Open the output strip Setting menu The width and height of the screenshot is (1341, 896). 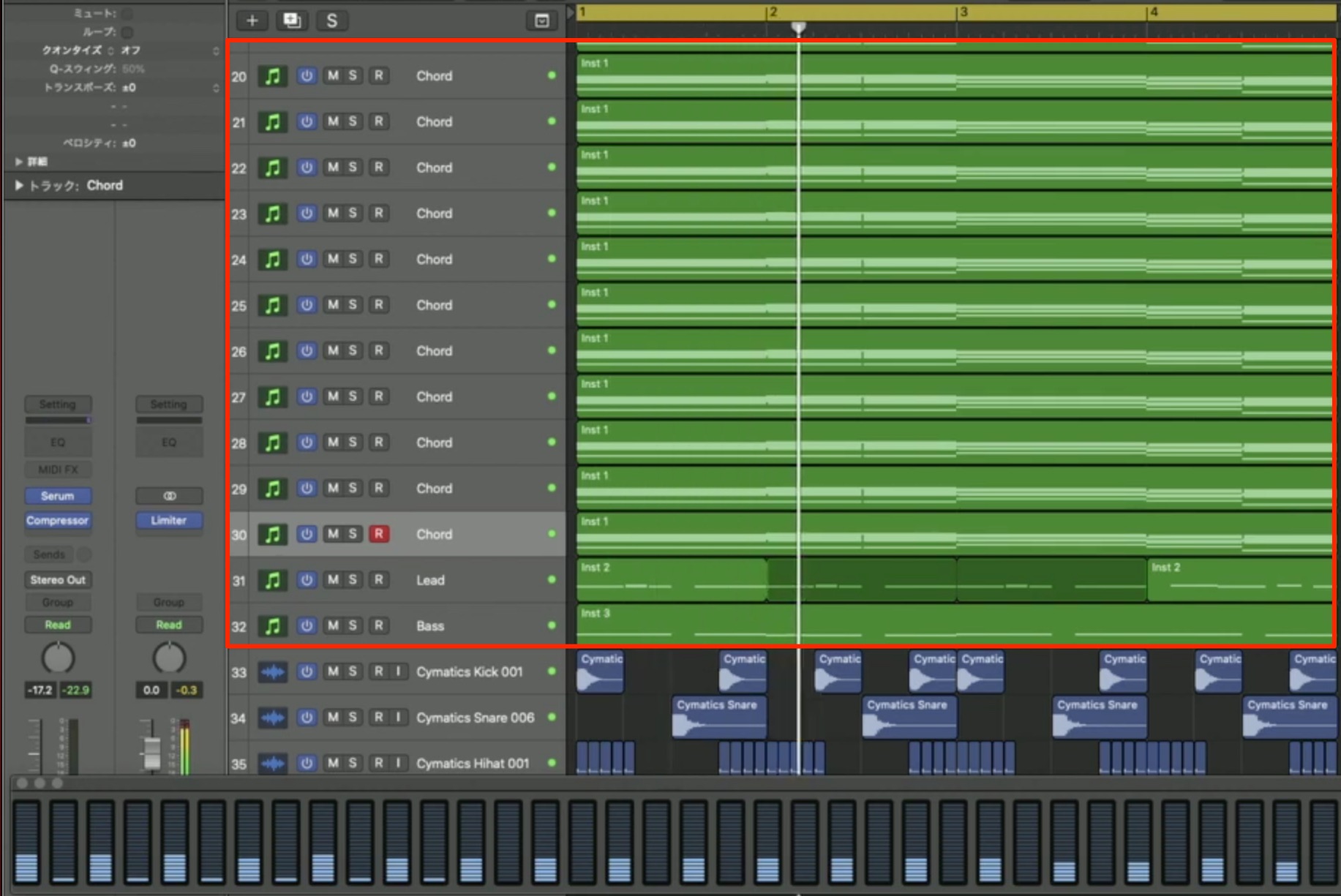coord(169,404)
